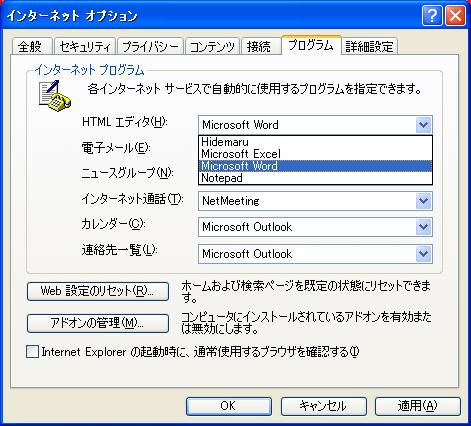Viewport: 471px width, 426px height.
Task: Click the ニュースグループ(N) label
Action: [x=128, y=173]
